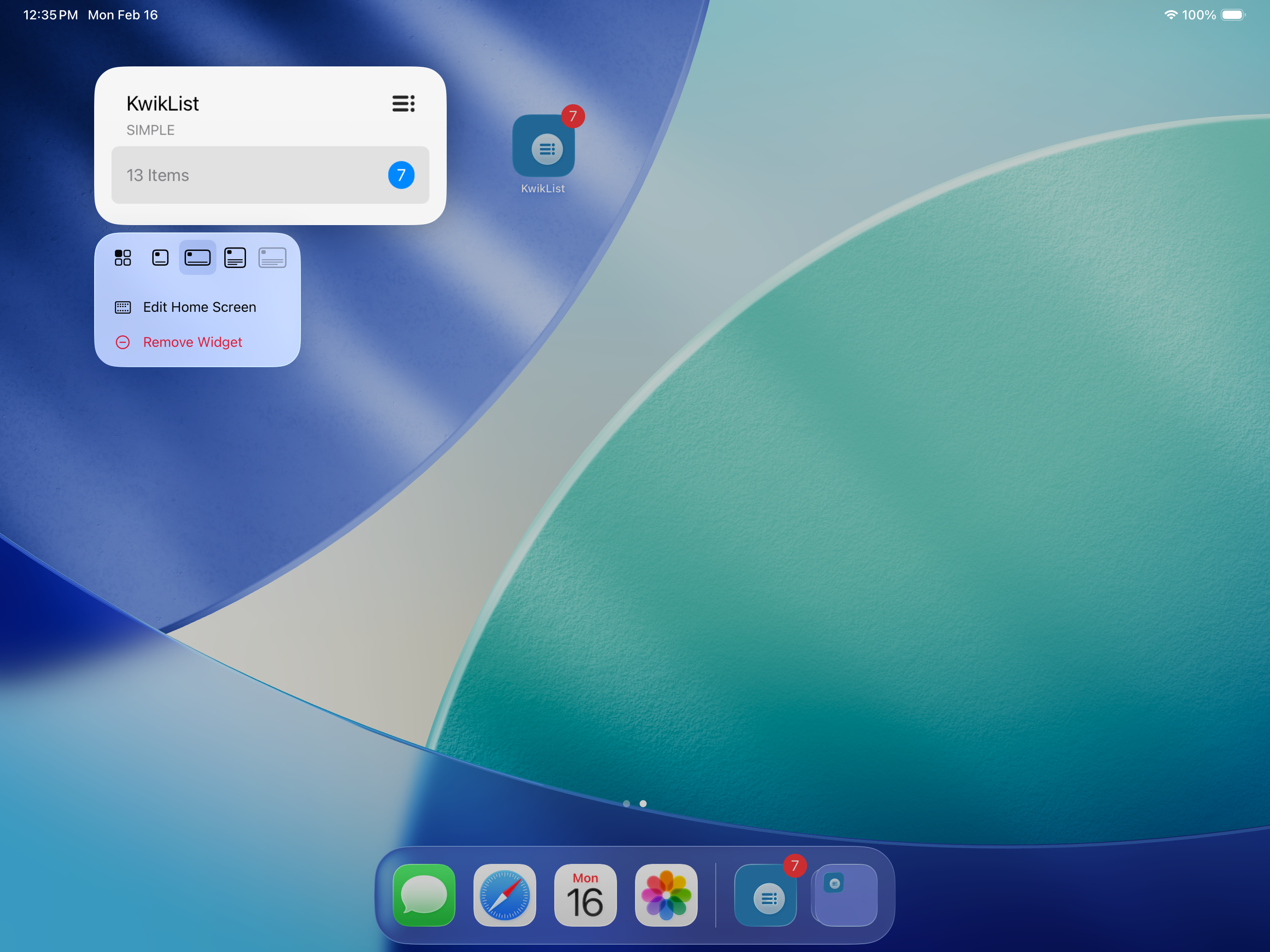Select the medium wide widget size
Screen dimensions: 1270x952
tap(198, 258)
